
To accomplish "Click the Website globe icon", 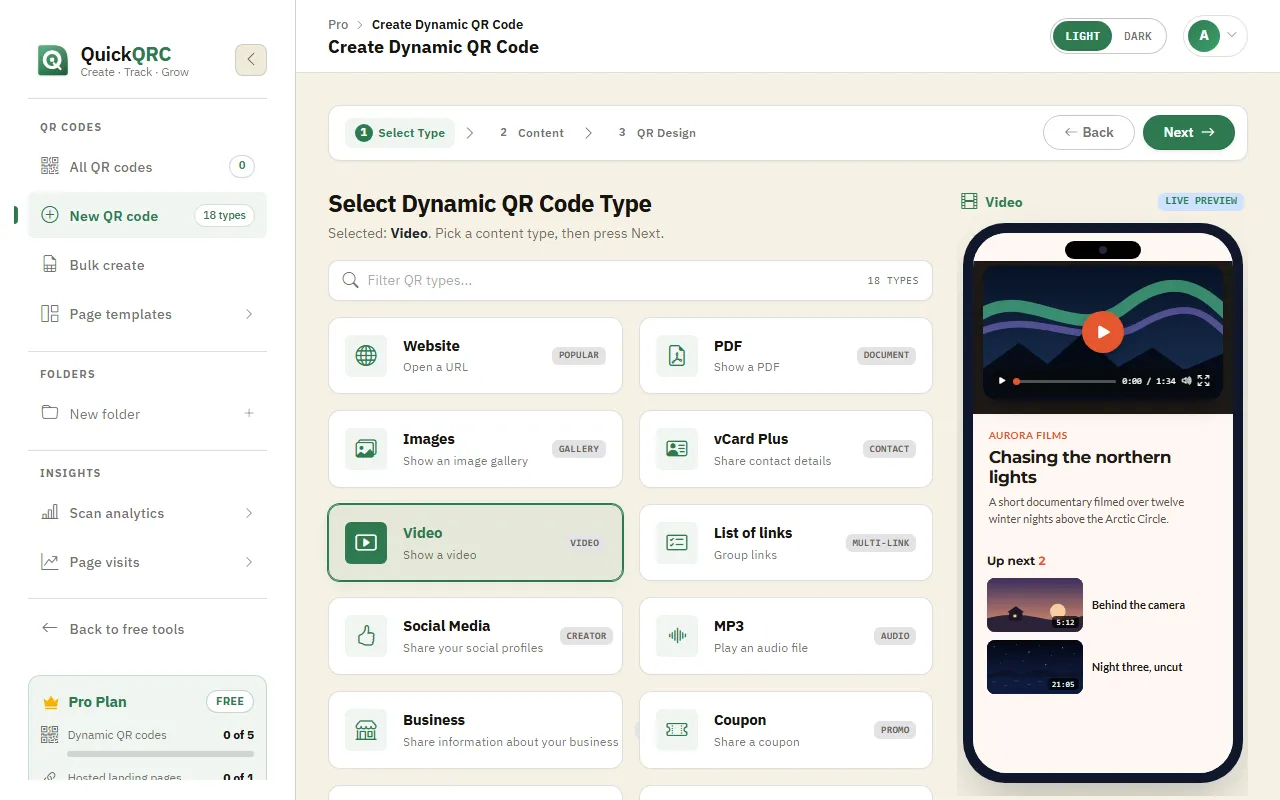I will [x=366, y=355].
